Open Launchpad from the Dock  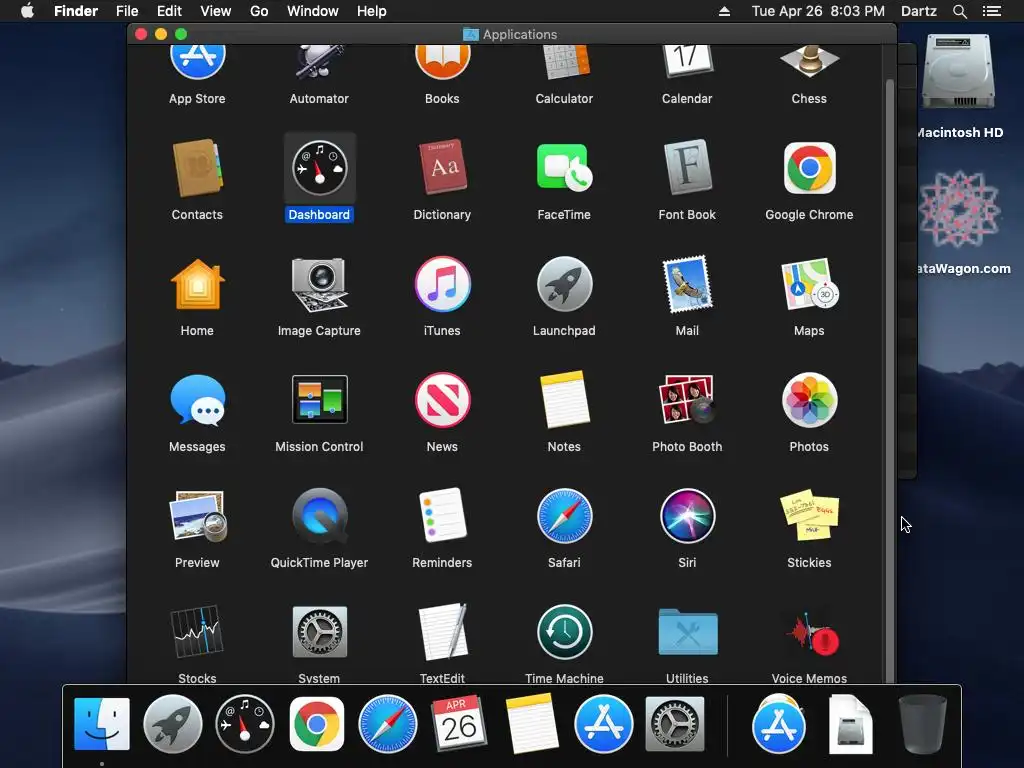(x=172, y=724)
